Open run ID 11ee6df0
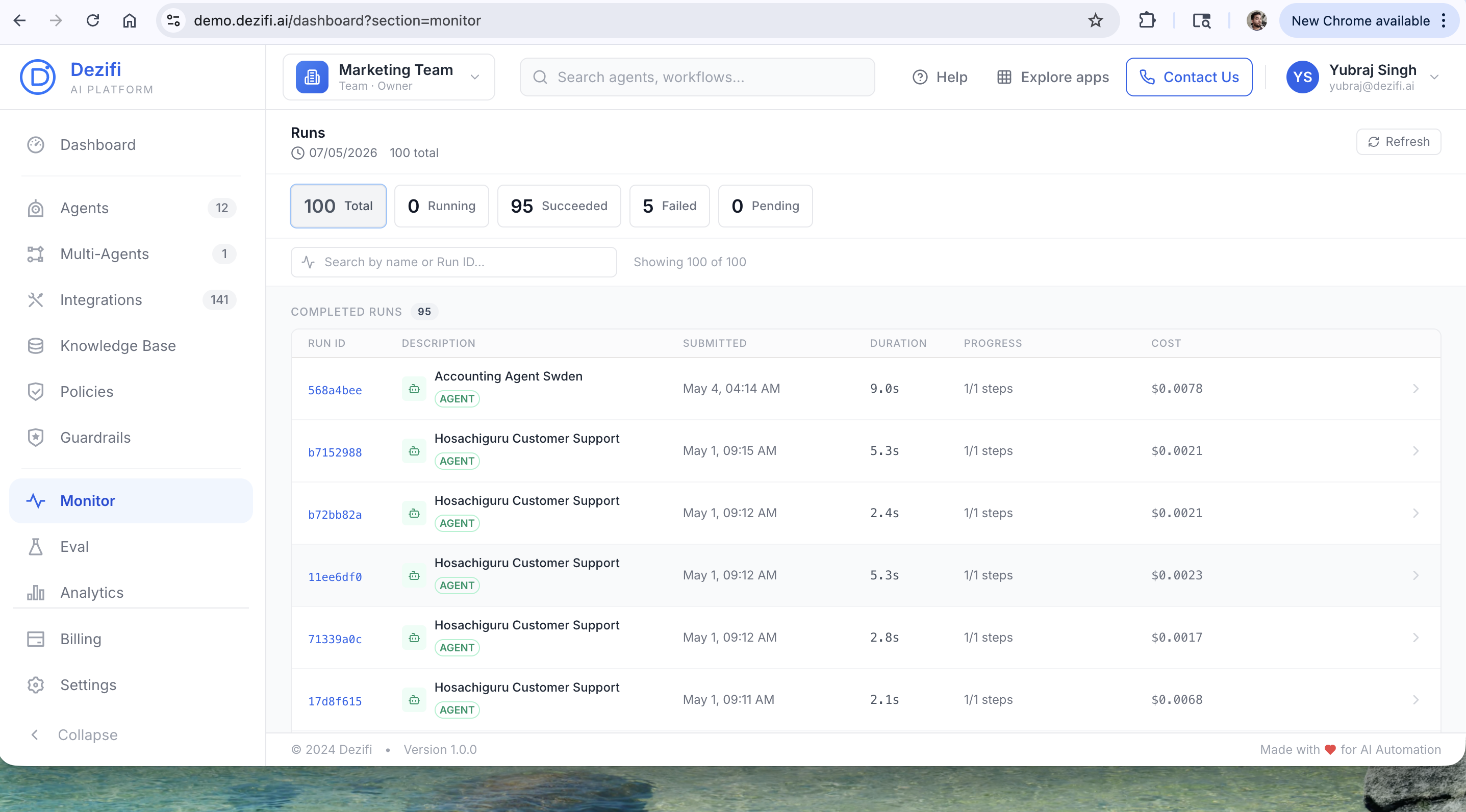 pos(335,577)
